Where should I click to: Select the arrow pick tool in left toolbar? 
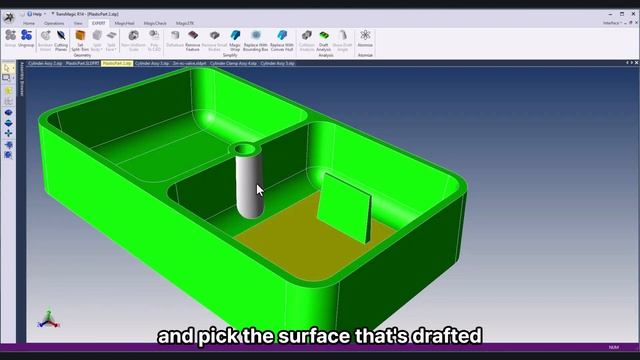[7, 68]
